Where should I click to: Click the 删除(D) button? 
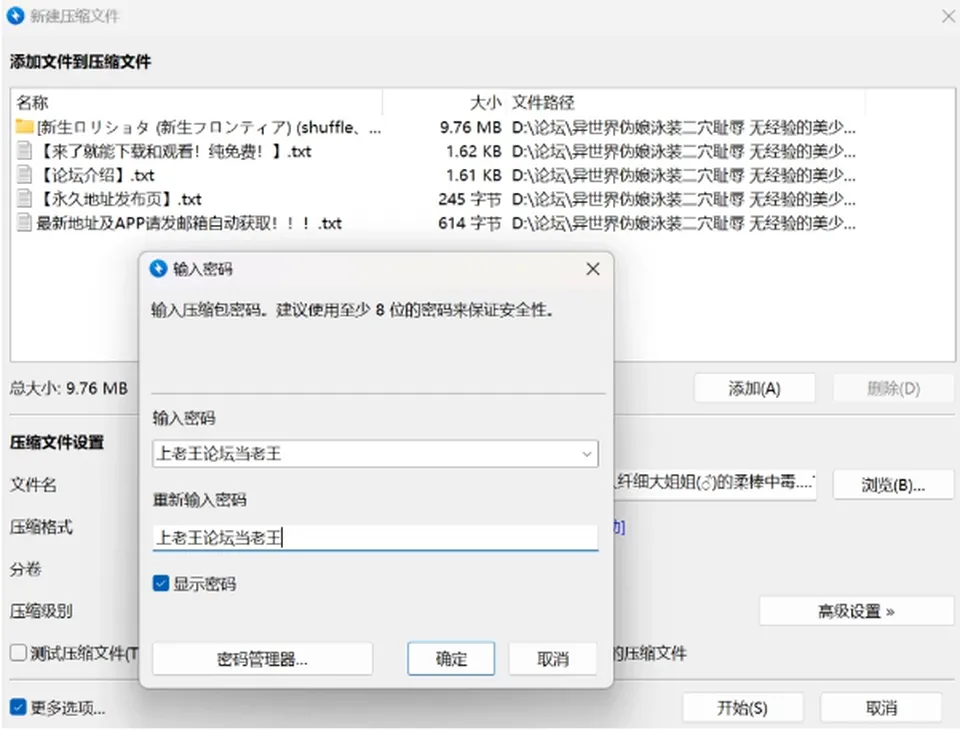point(893,388)
